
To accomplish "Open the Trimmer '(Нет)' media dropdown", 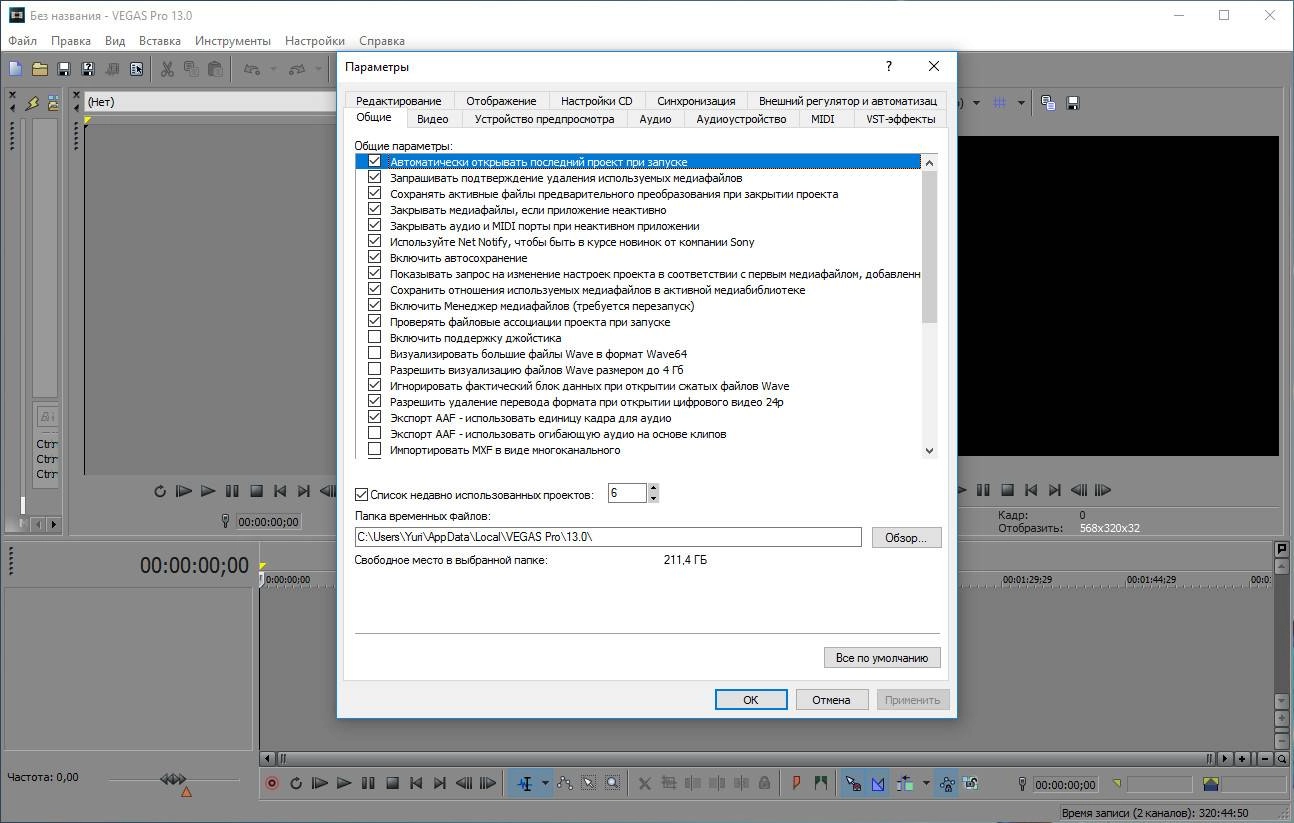I will click(x=210, y=101).
